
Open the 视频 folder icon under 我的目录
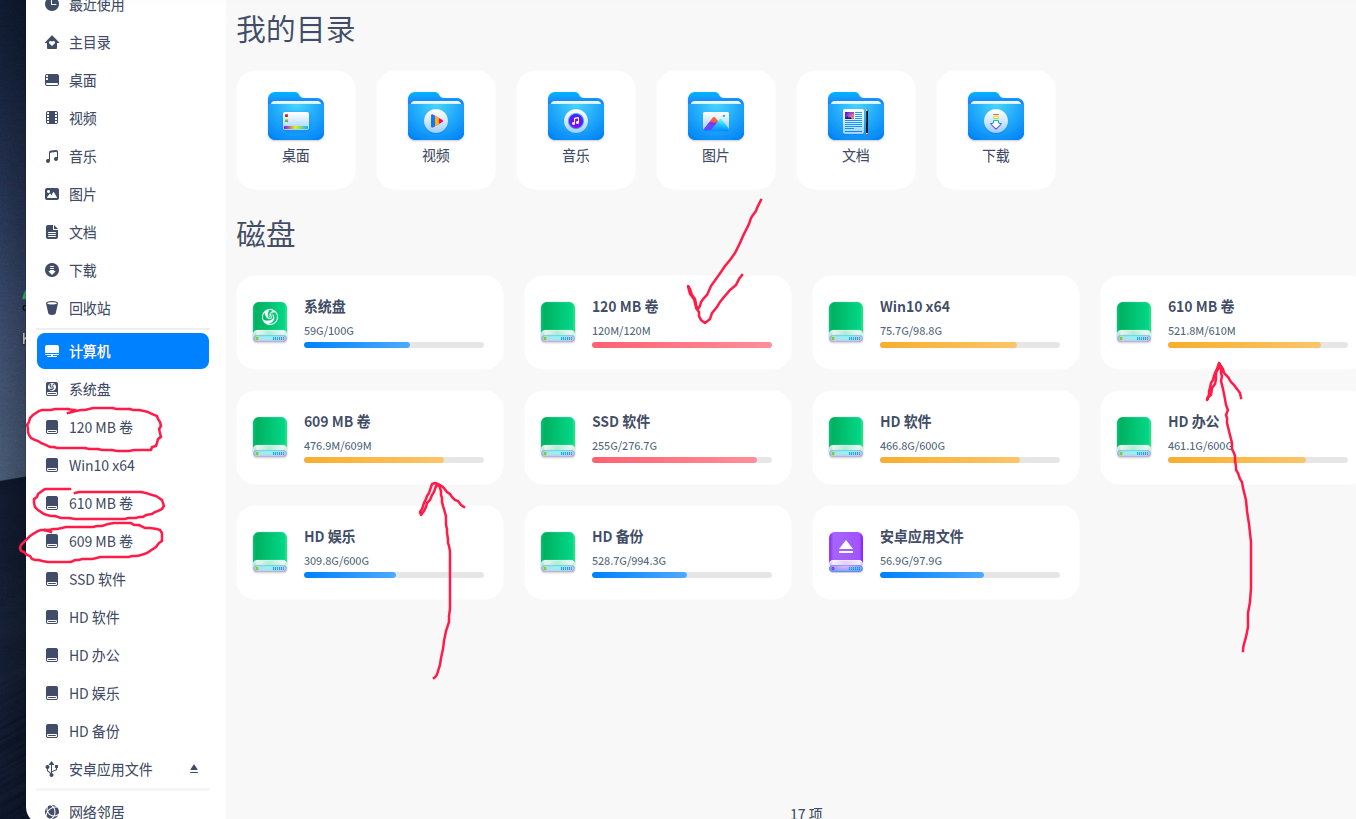436,116
